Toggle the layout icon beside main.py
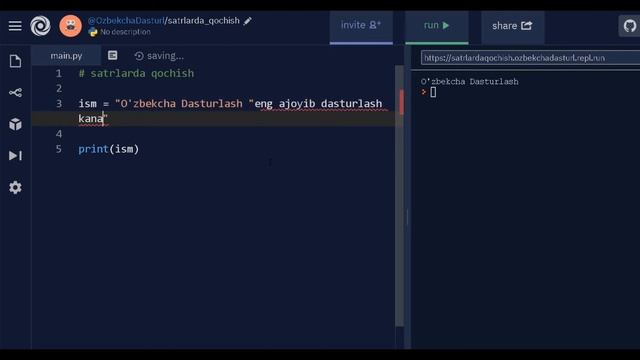Screen dimensions: 640x360 point(113,56)
